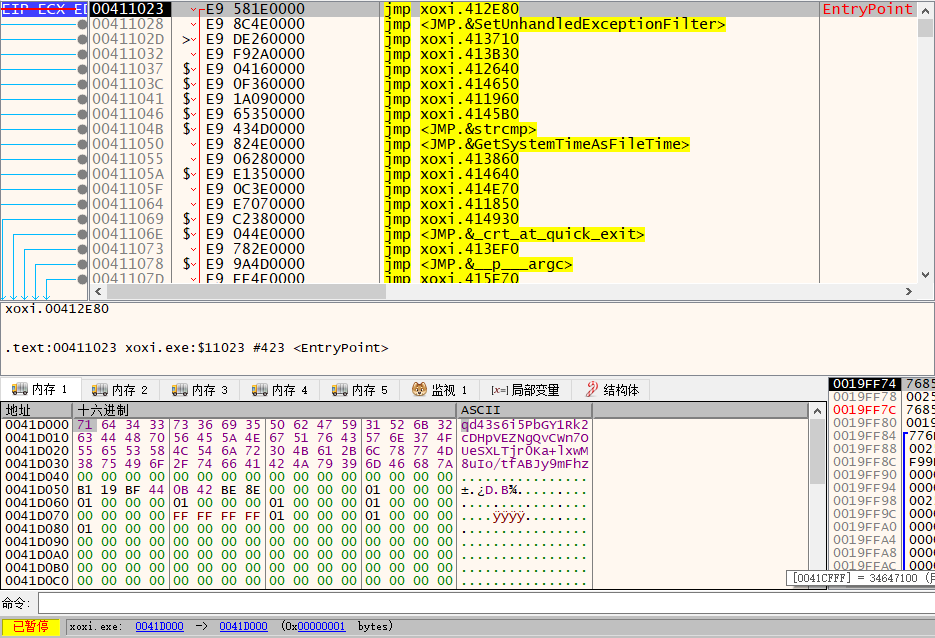Click the 局部变量 locals tab icon
The image size is (935, 638).
click(x=498, y=390)
